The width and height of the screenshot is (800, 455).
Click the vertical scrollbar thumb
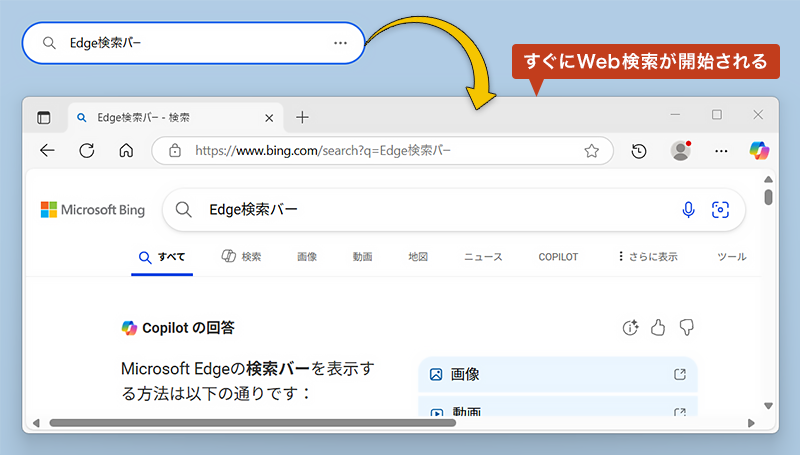tap(768, 197)
